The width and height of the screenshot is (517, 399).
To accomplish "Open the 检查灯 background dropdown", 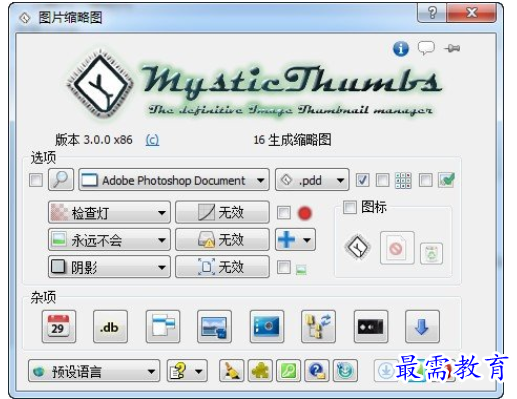I will click(109, 212).
